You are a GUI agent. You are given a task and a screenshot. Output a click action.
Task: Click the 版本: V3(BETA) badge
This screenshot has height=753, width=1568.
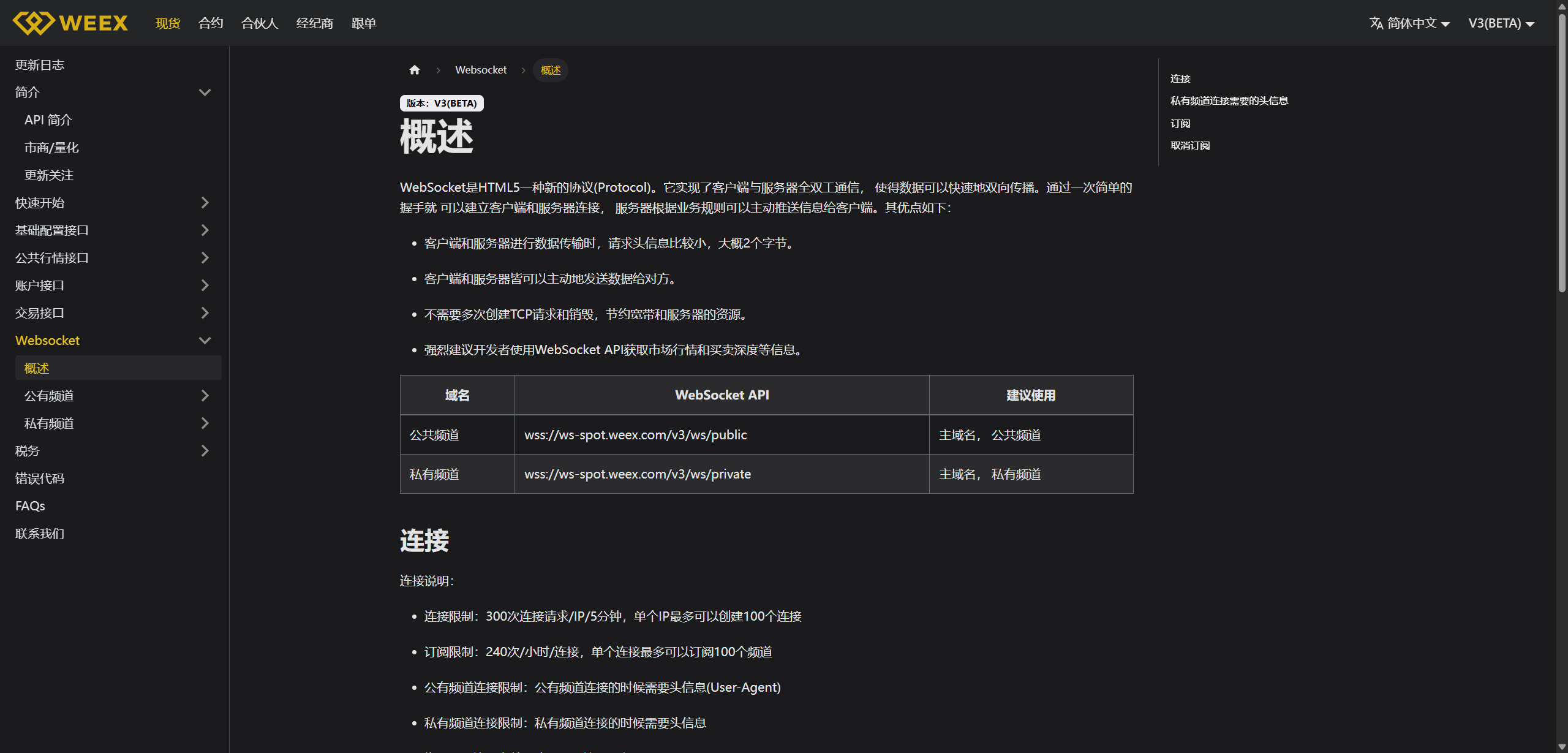click(442, 103)
